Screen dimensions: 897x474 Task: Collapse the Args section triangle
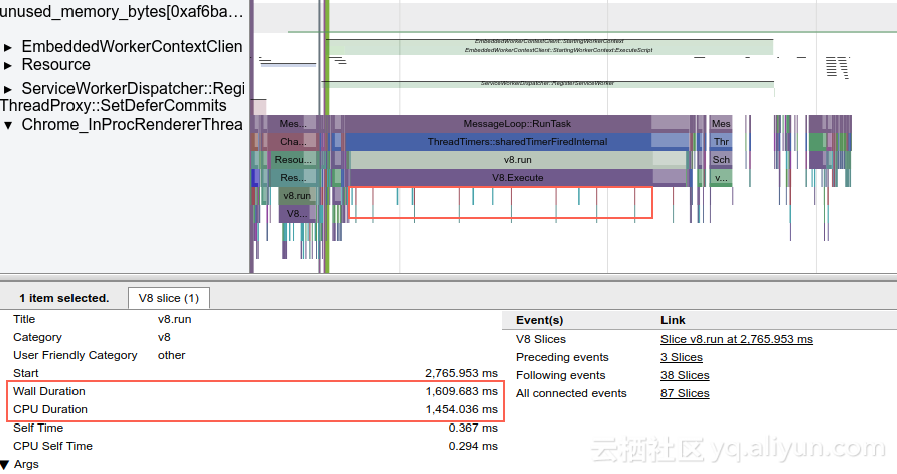tap(5, 464)
